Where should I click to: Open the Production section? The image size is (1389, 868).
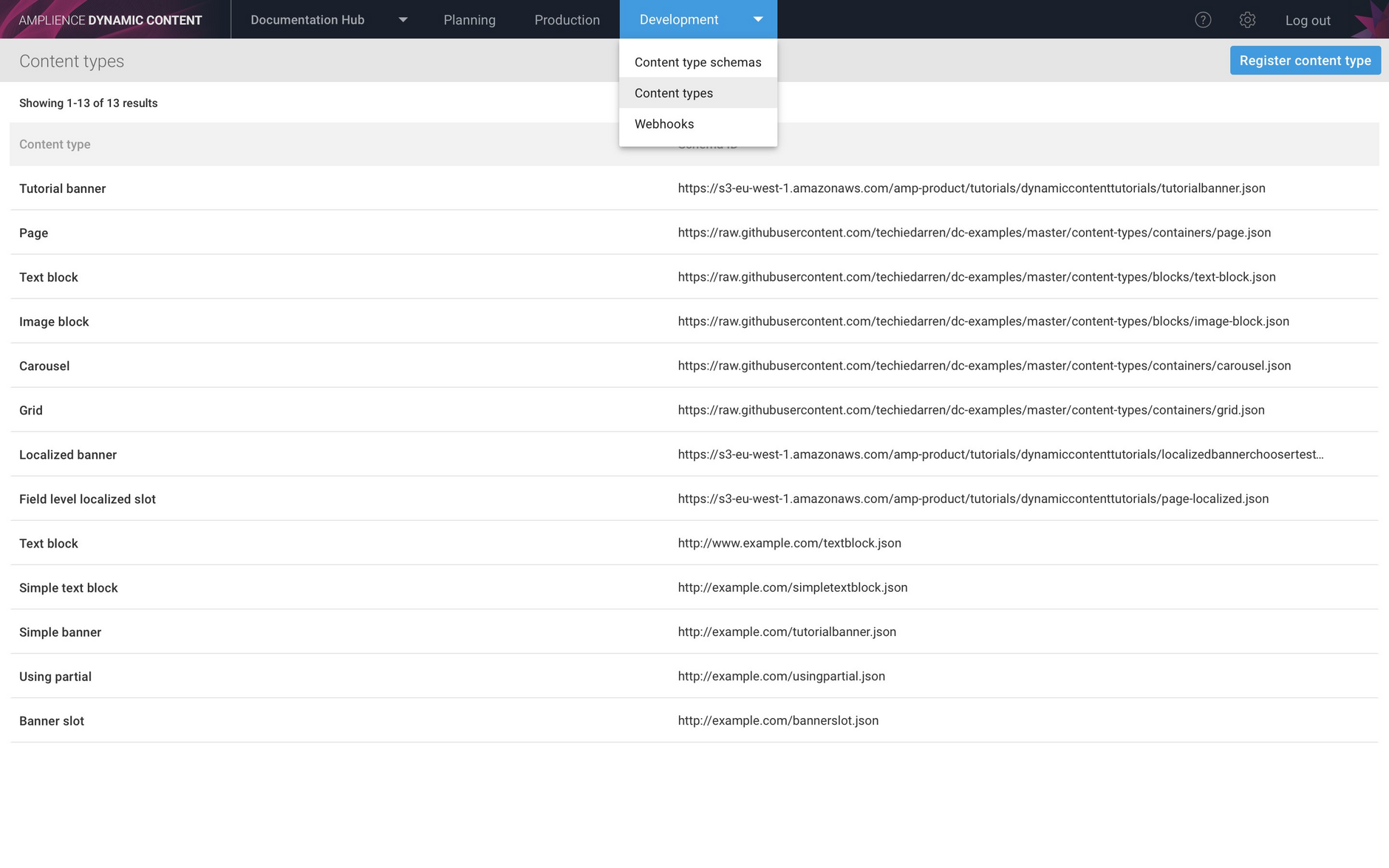pos(567,19)
